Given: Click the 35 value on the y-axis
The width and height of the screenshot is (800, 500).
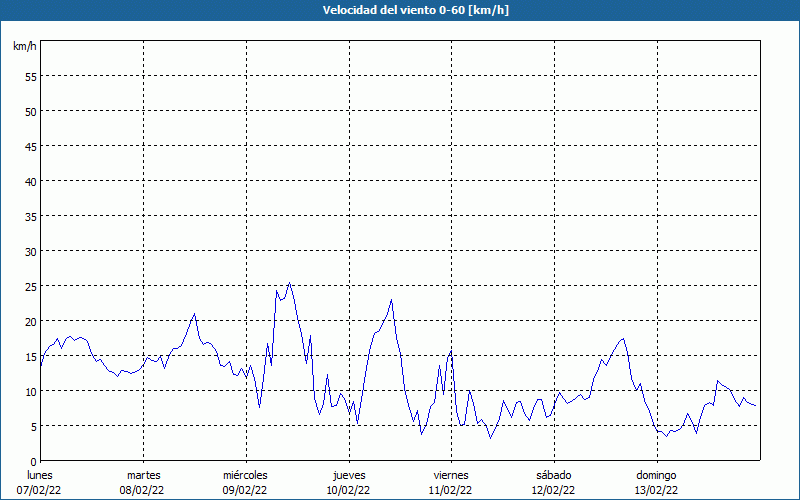Looking at the screenshot, I should 31,216.
